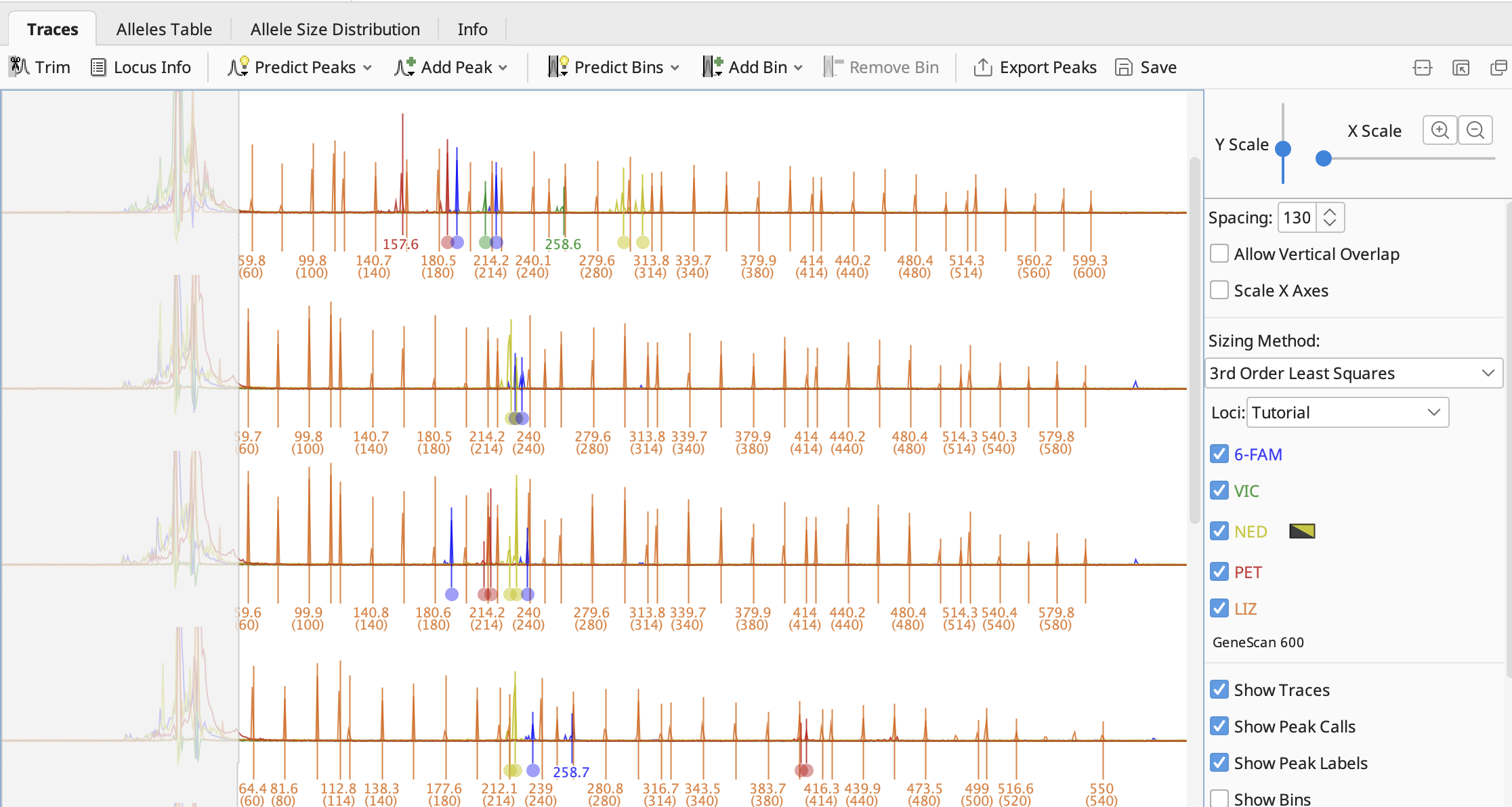Open the Allele Size Distribution tab
This screenshot has width=1512, height=807.
click(335, 29)
